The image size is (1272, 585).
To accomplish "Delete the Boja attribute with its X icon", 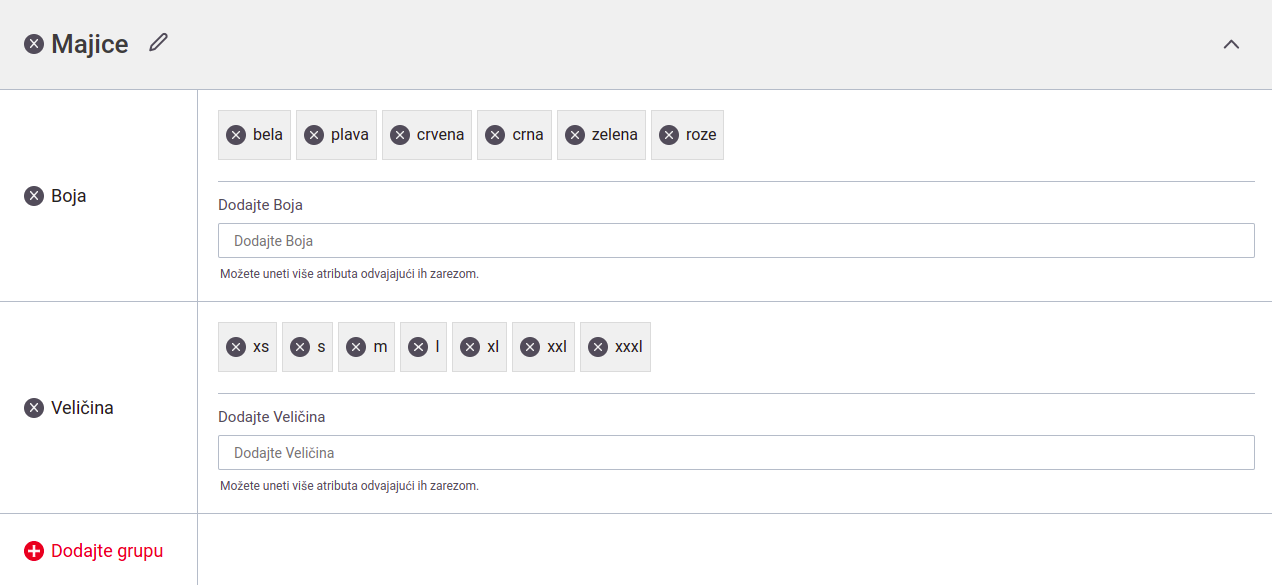I will tap(34, 196).
